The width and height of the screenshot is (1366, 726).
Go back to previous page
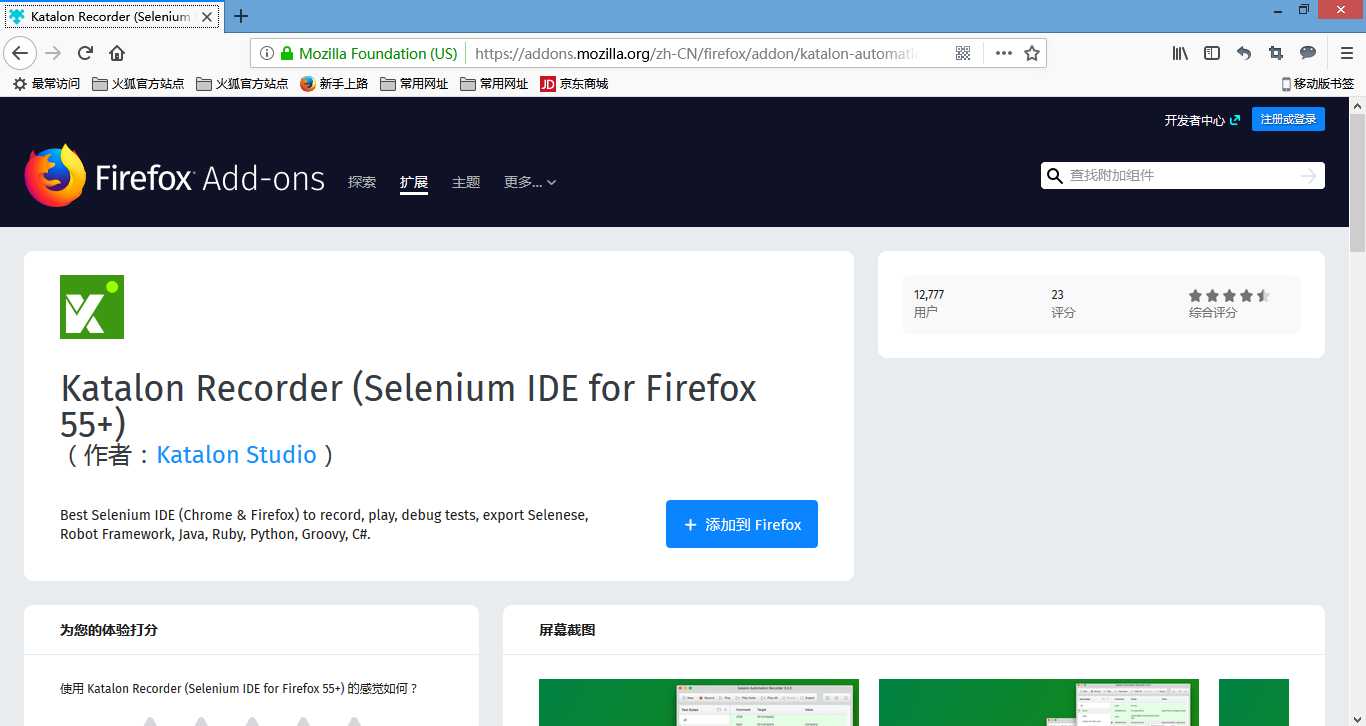20,53
